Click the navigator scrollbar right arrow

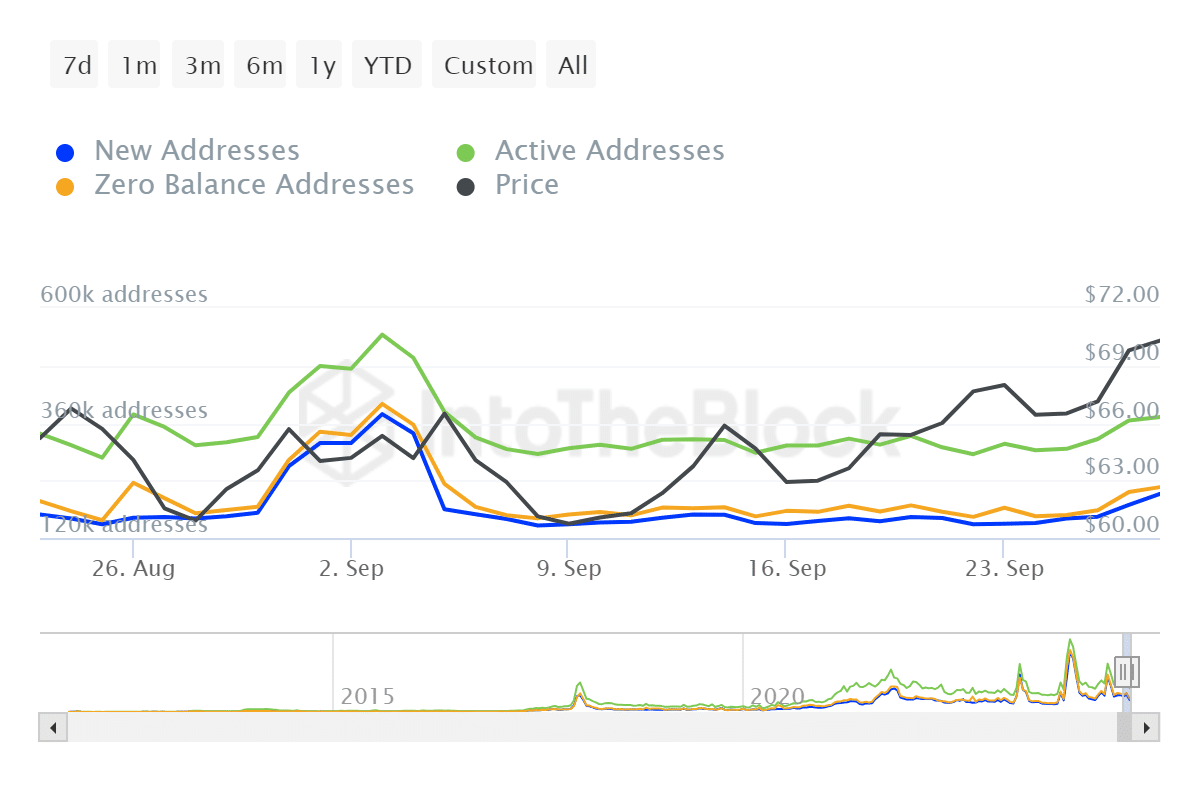pyautogui.click(x=1146, y=727)
